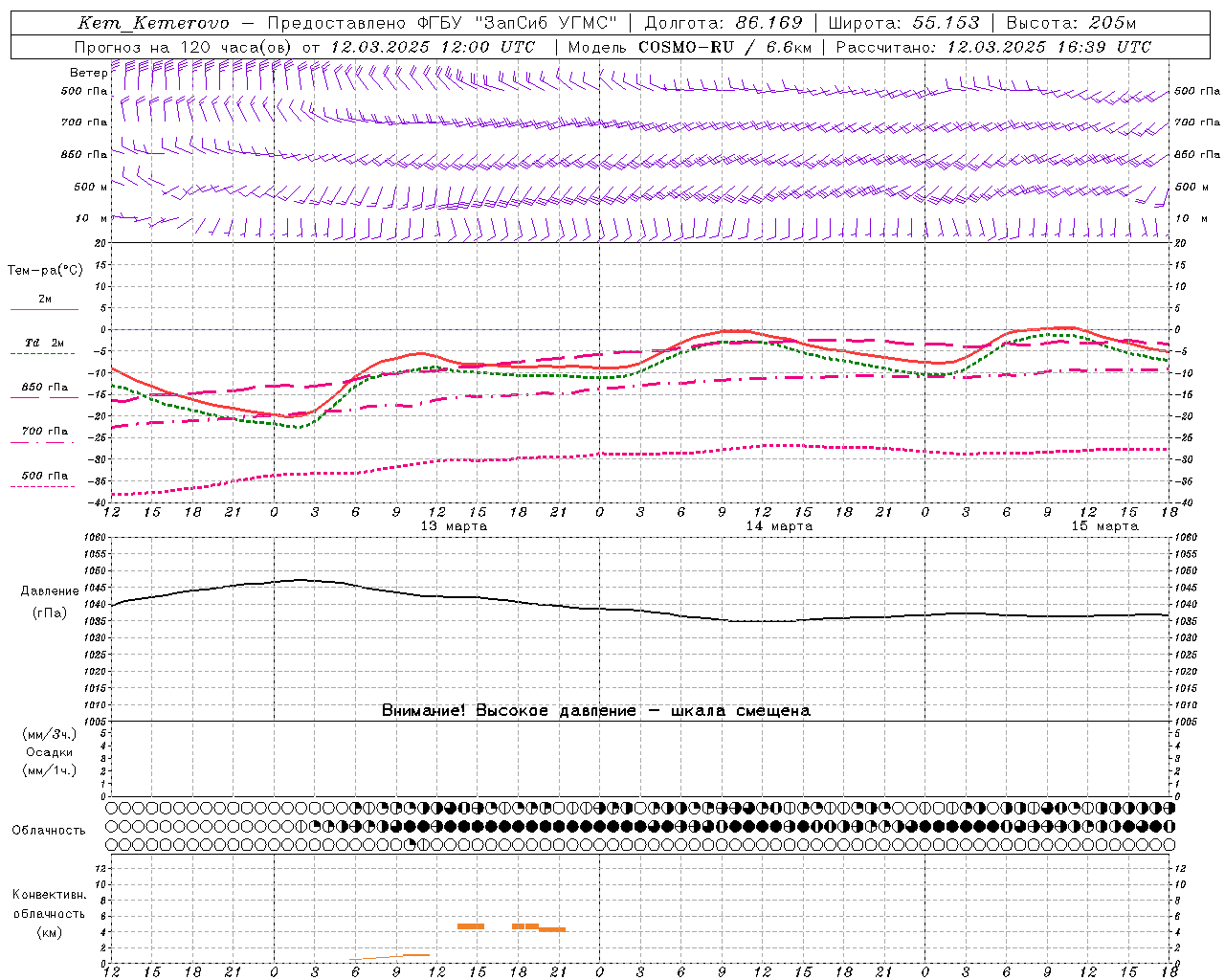Click the orange convective cloud bar above hour 21
The width and height of the screenshot is (1225, 980).
pos(552,929)
